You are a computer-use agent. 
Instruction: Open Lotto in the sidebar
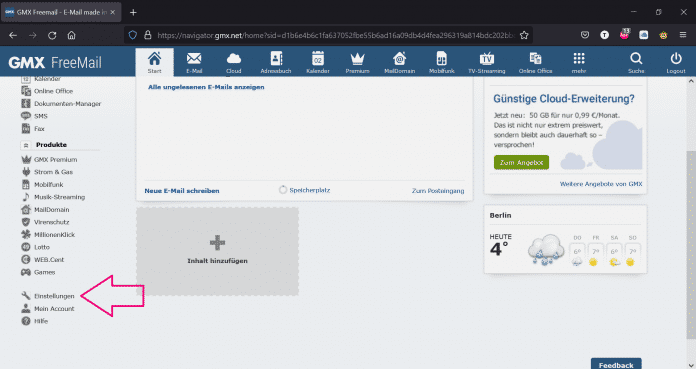point(36,247)
